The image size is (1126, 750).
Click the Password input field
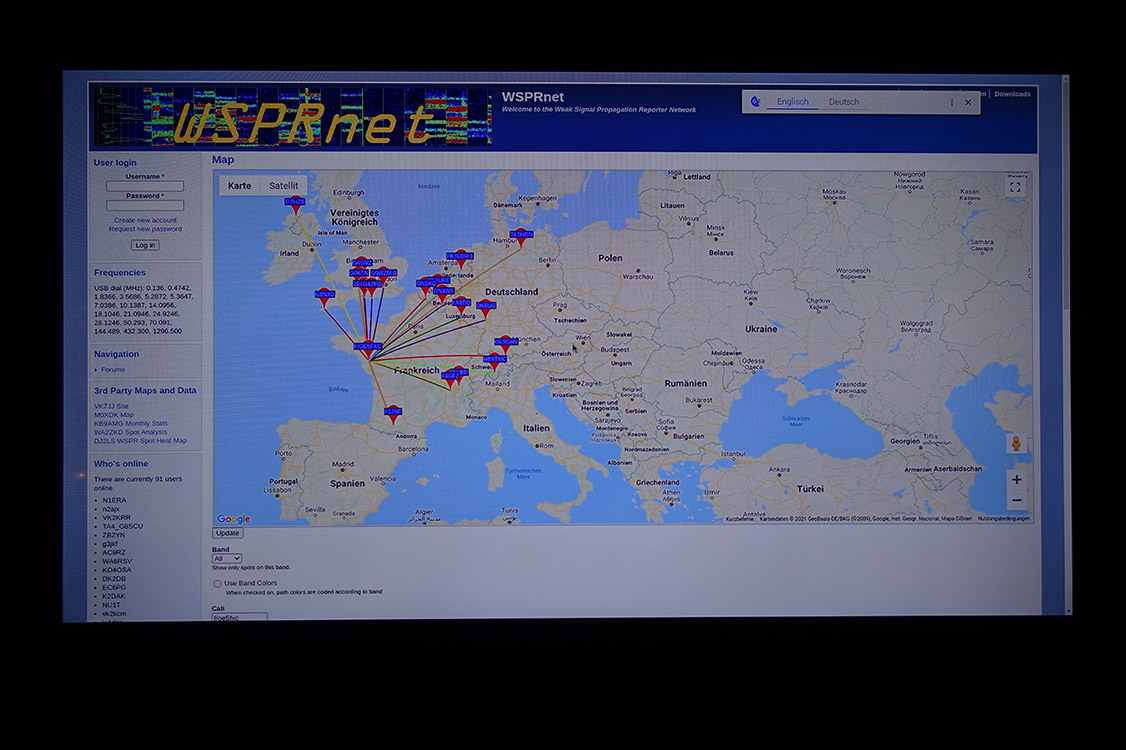point(145,205)
